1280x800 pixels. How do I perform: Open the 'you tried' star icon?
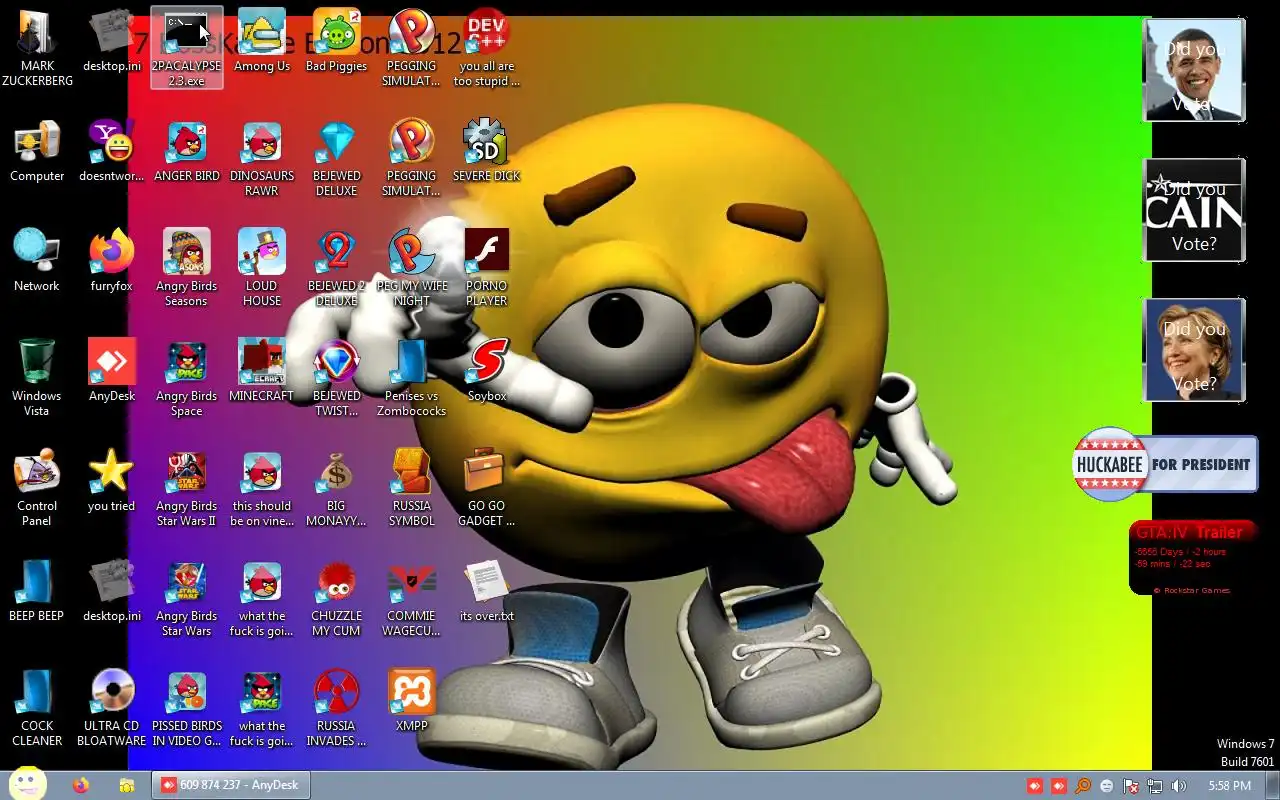pos(112,482)
